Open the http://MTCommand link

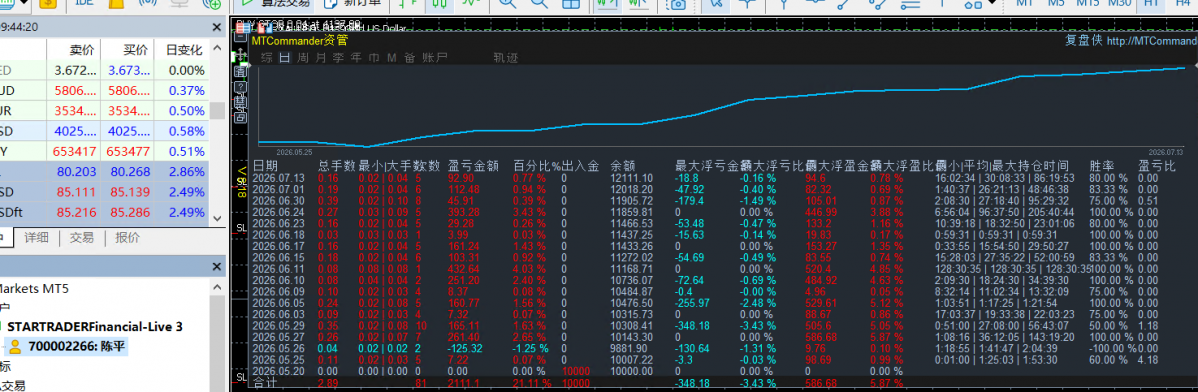1152,40
